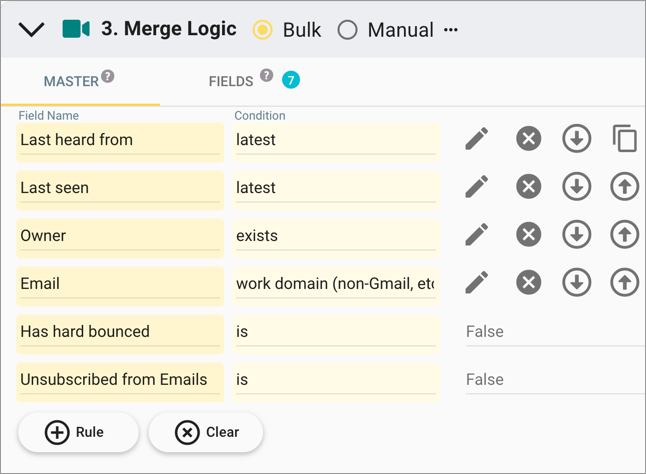Edit the Last heard from rule
This screenshot has width=646, height=474.
click(x=477, y=138)
